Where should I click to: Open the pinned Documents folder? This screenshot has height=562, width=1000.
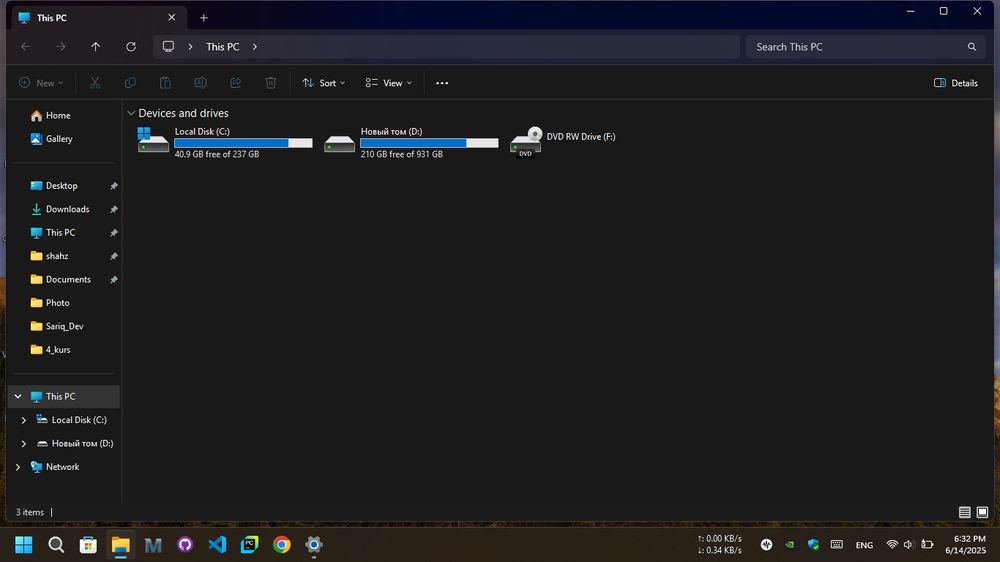[x=61, y=279]
